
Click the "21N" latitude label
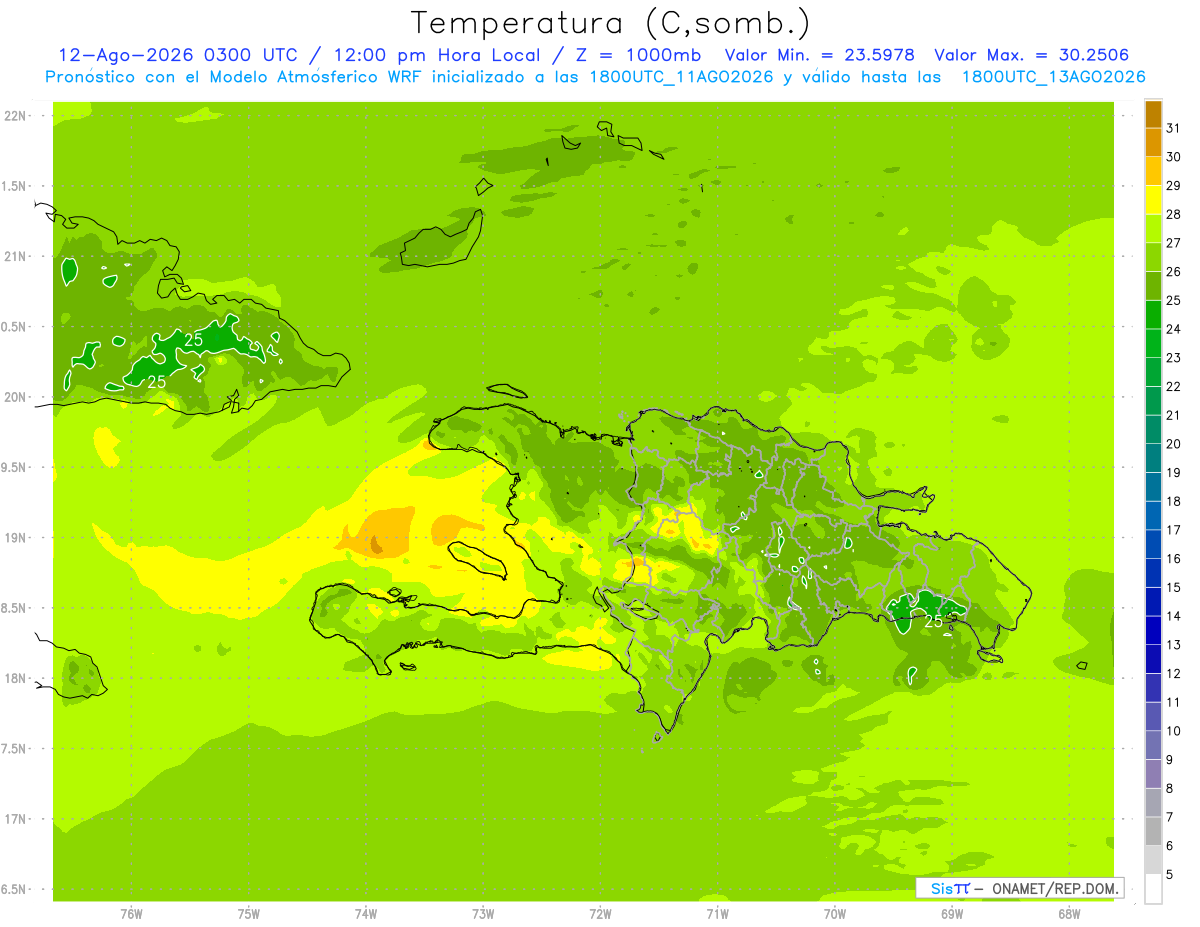pyautogui.click(x=15, y=256)
